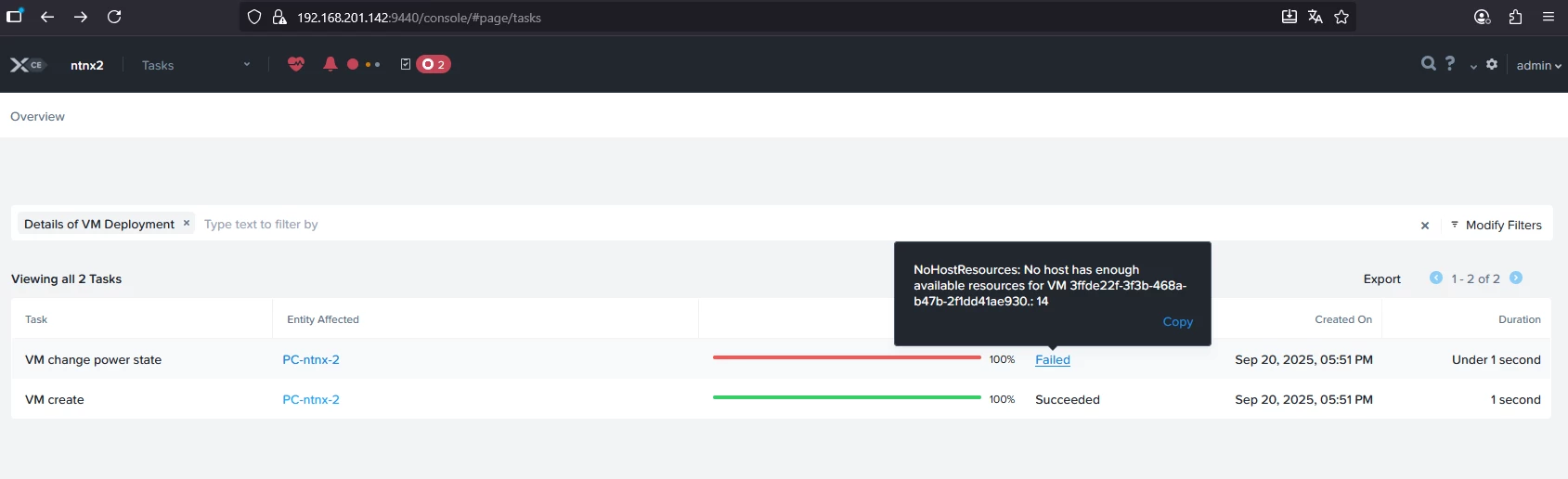Click the Nutanix CE logo icon
Image resolution: width=1568 pixels, height=479 pixels.
[x=27, y=65]
